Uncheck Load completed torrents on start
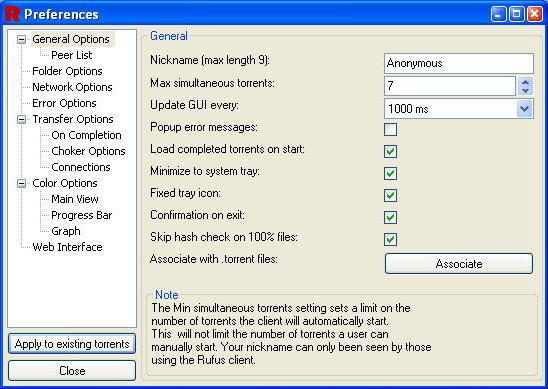Screen dimensions: 548x389 point(390,151)
